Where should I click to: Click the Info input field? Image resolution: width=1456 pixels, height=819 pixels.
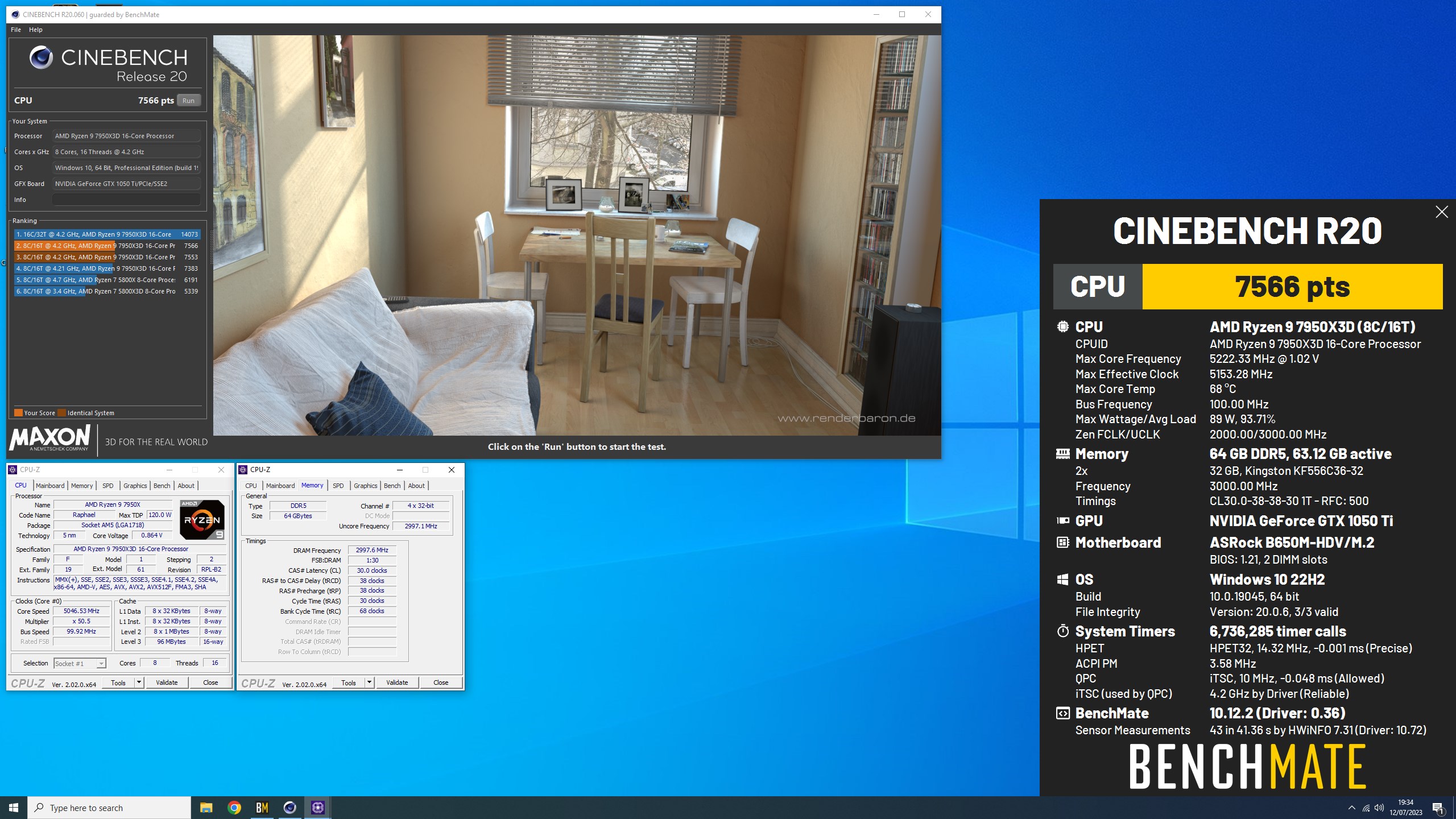point(126,200)
